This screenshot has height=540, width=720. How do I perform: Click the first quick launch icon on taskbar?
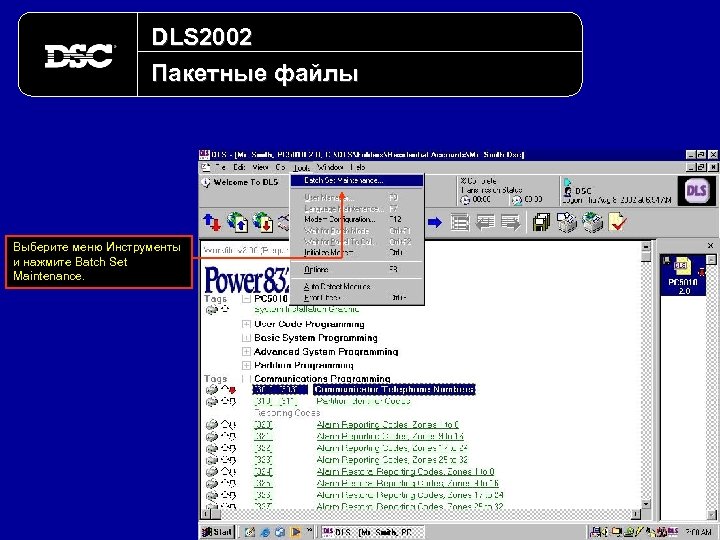250,532
